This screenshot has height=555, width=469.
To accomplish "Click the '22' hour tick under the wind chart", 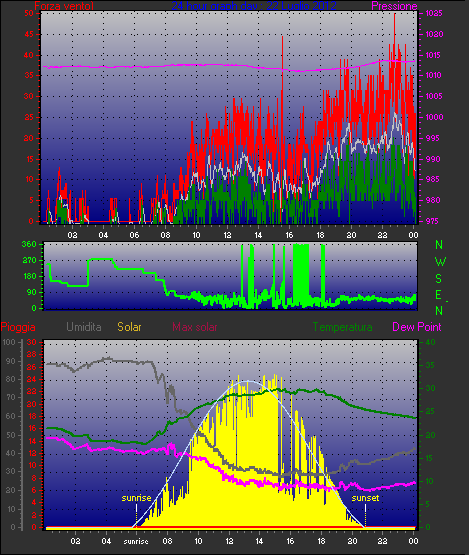I will coord(382,235).
